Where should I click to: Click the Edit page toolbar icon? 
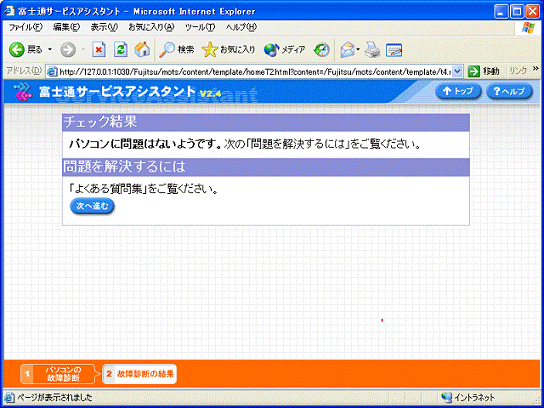tap(394, 50)
